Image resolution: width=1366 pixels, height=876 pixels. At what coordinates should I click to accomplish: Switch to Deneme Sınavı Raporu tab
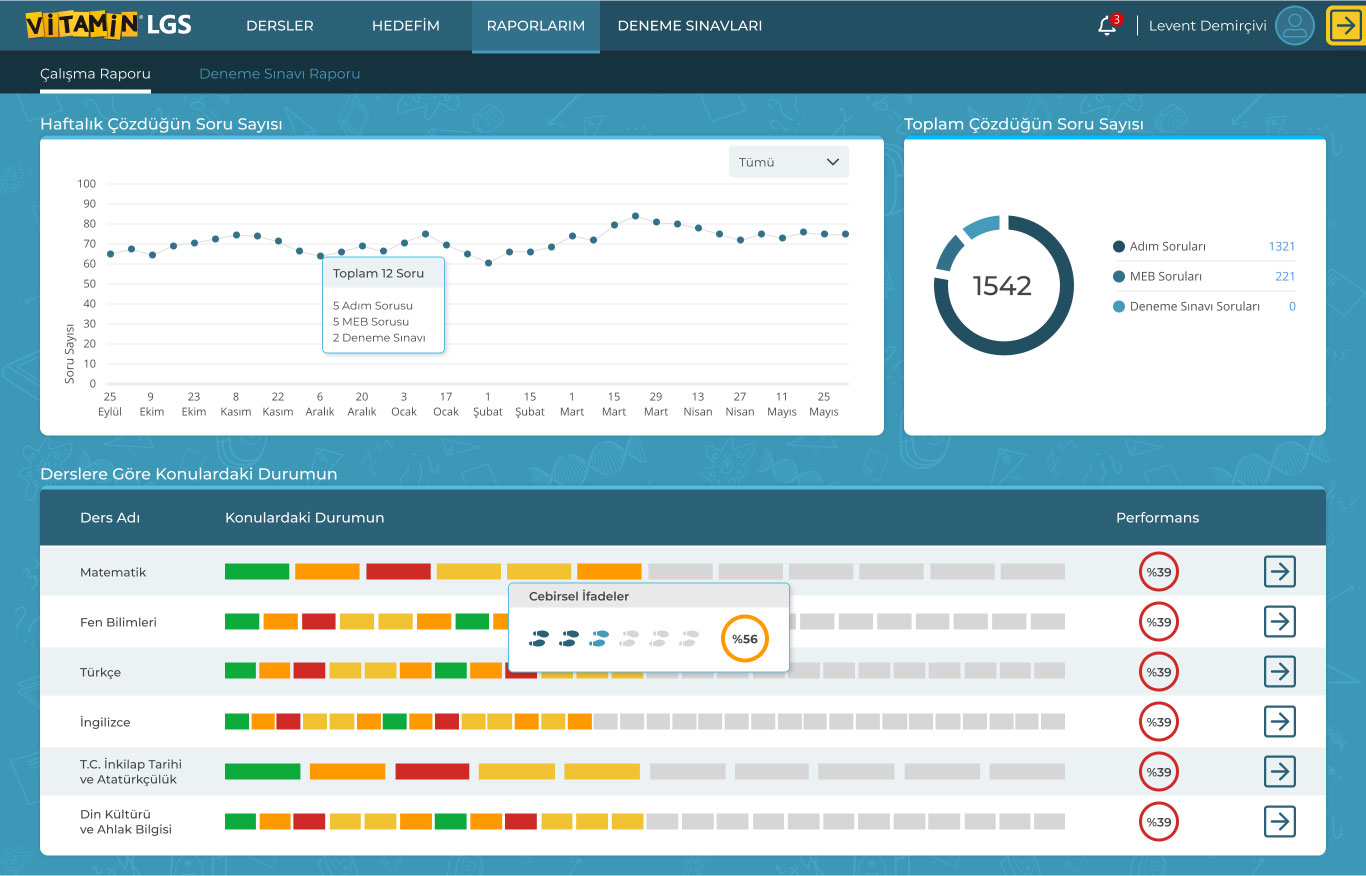point(279,74)
